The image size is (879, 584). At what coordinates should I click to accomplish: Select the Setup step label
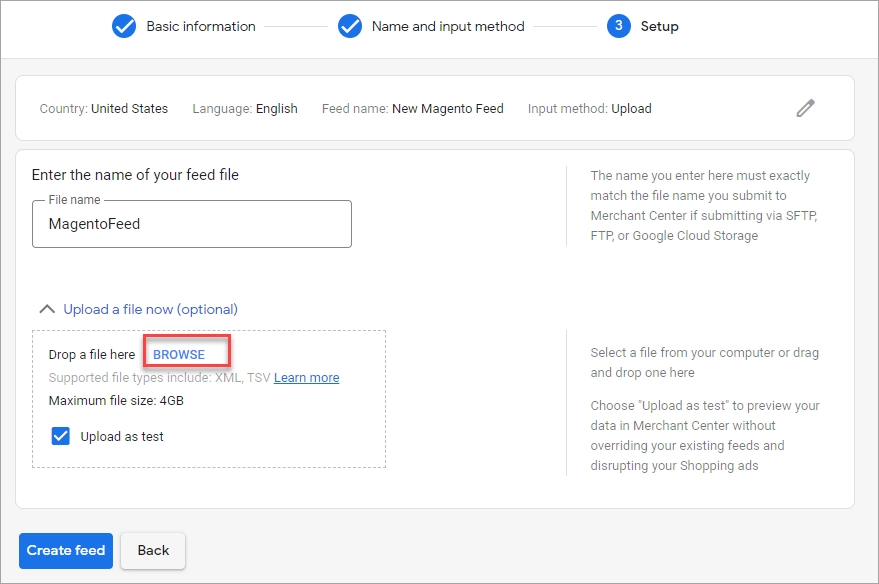659,26
